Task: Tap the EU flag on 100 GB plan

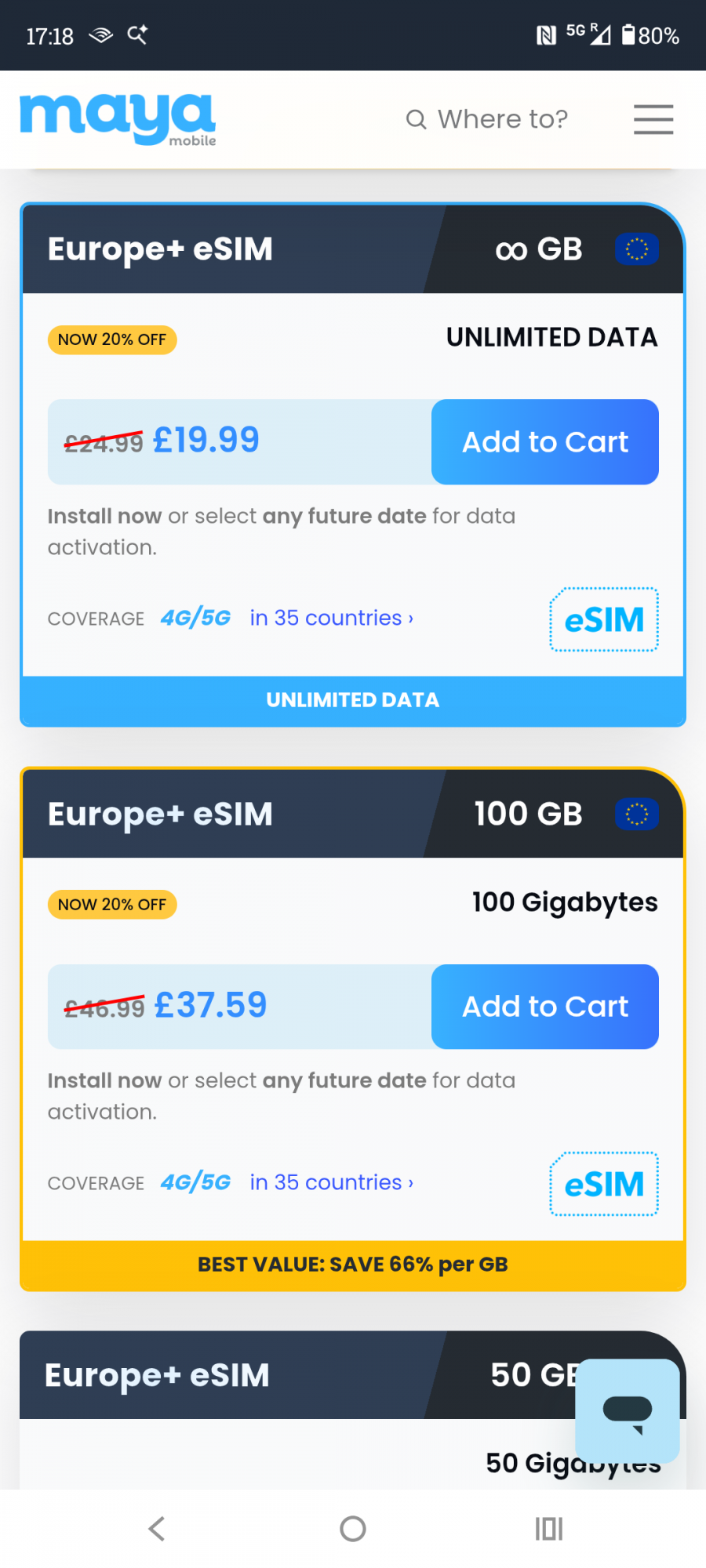Action: (636, 814)
